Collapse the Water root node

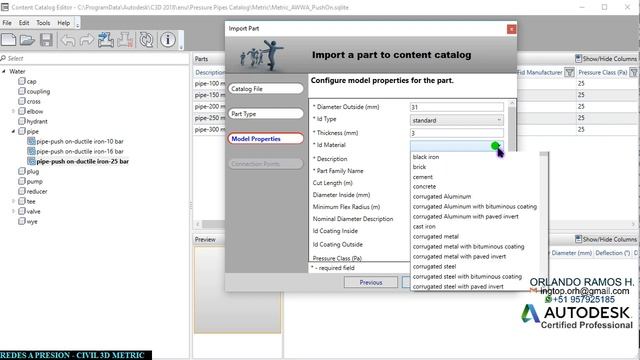[x=4, y=71]
